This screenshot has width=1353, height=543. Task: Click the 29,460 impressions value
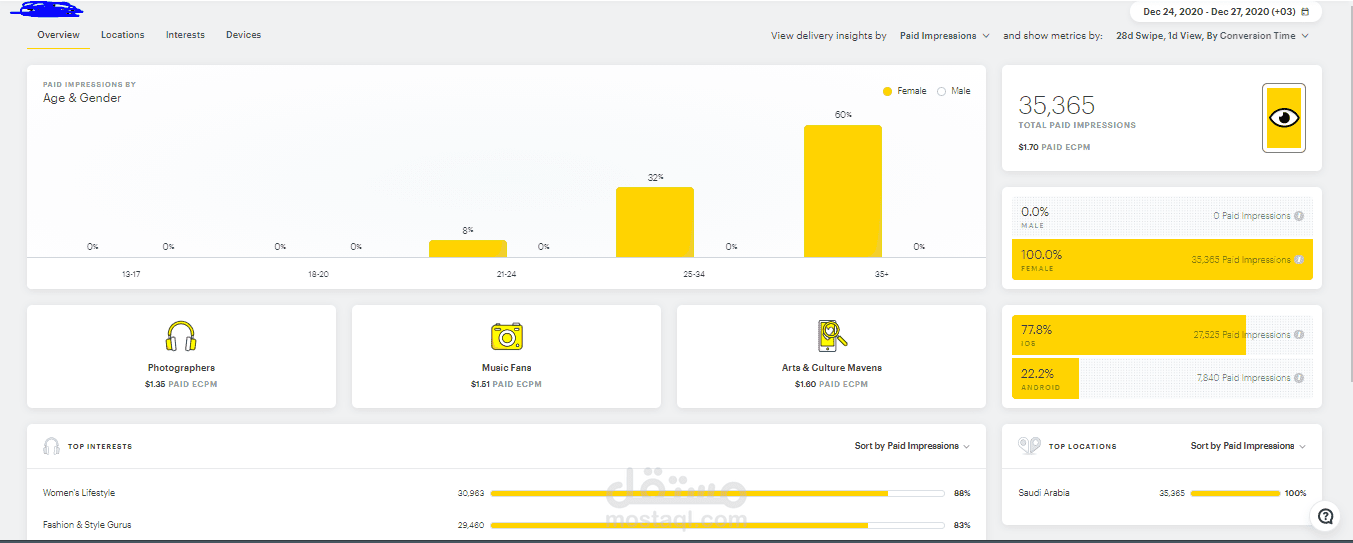[470, 525]
